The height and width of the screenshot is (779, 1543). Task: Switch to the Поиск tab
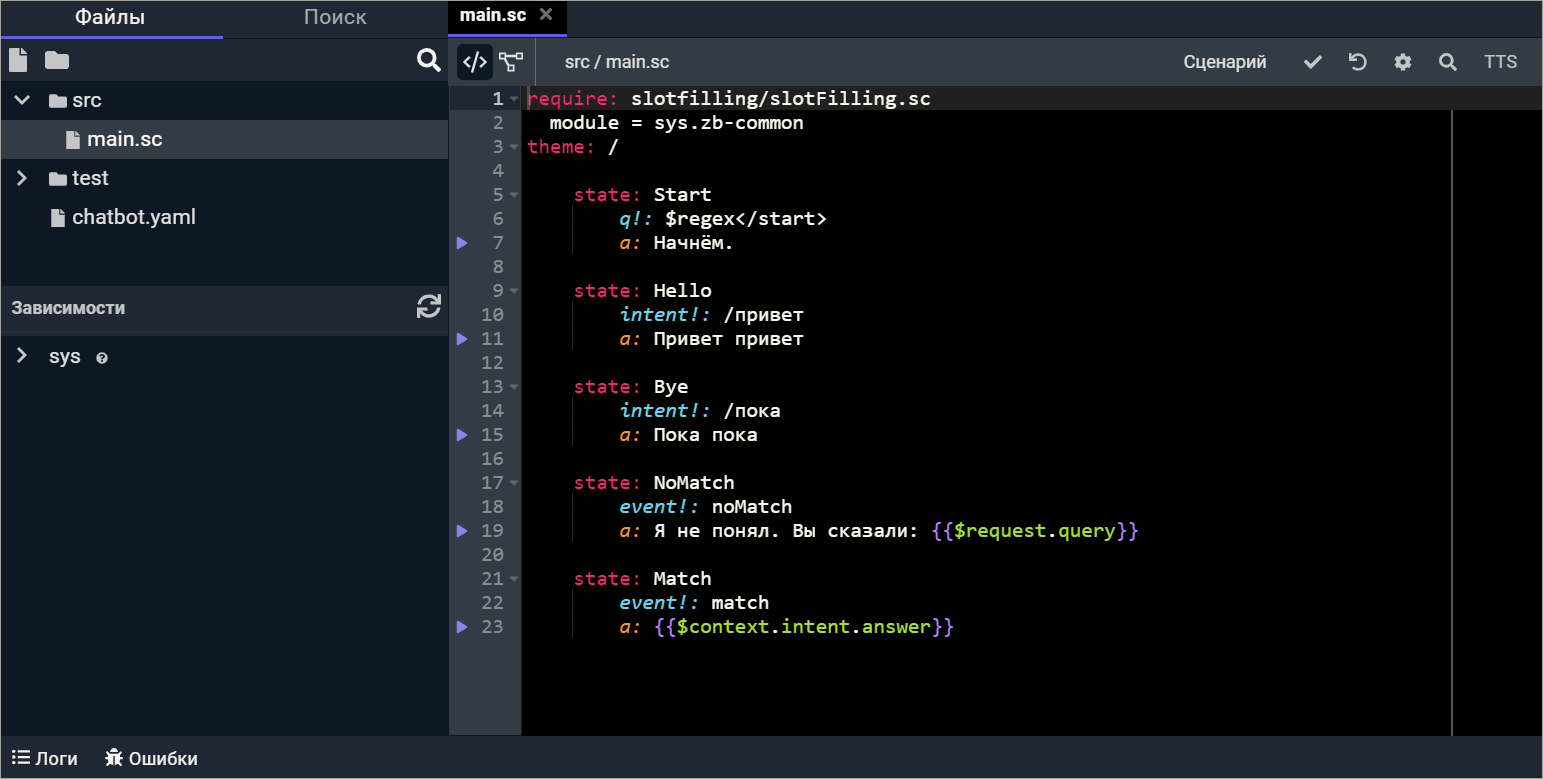pyautogui.click(x=335, y=18)
